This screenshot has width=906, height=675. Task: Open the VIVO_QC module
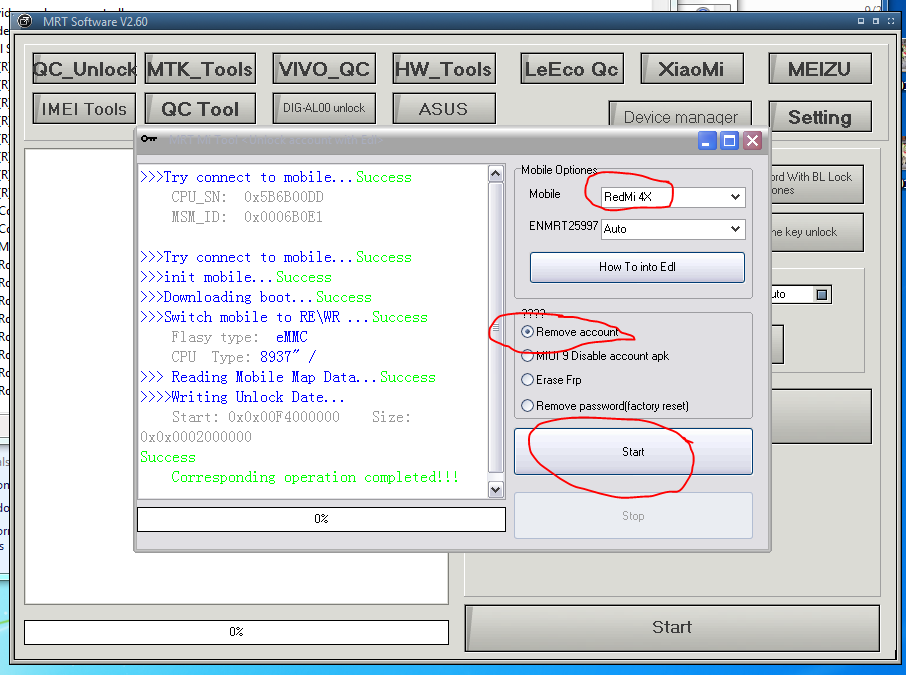click(x=324, y=69)
